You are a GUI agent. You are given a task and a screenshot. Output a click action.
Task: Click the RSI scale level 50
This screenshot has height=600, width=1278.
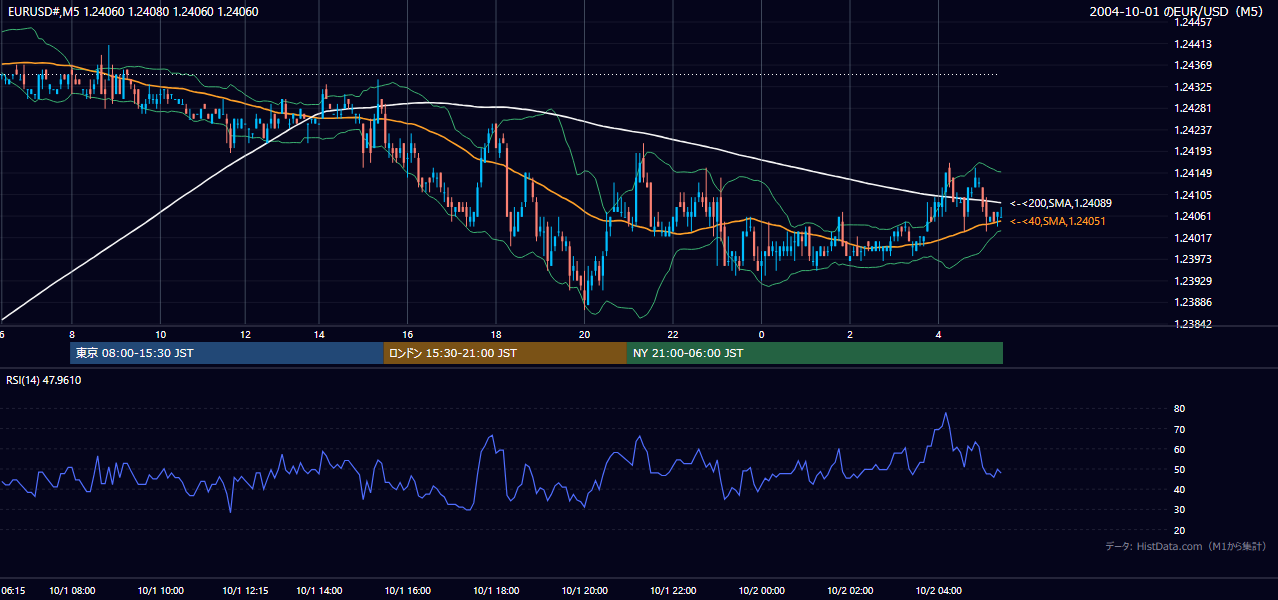click(x=1179, y=469)
